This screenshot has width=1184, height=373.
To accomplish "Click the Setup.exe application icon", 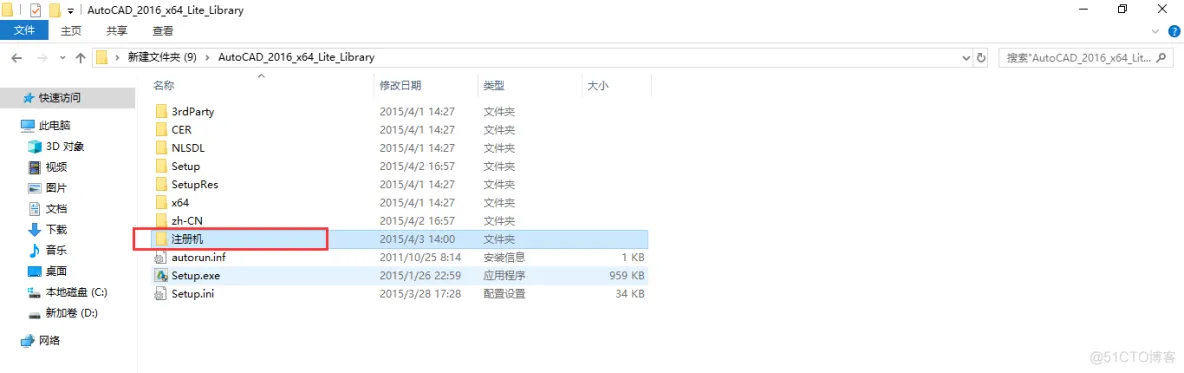I will 160,276.
